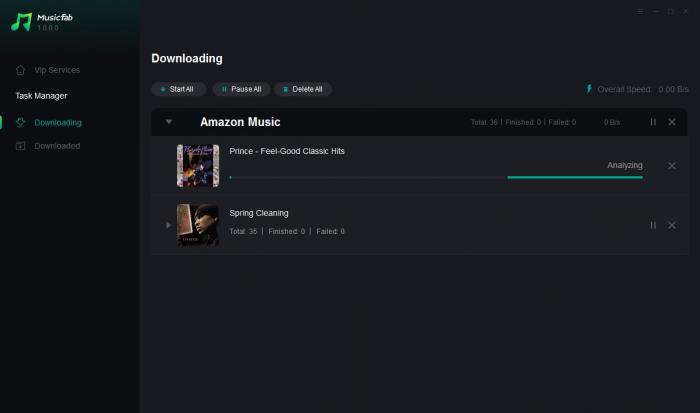Delete the Spring Cleaning task
The image size is (700, 413).
tap(672, 225)
